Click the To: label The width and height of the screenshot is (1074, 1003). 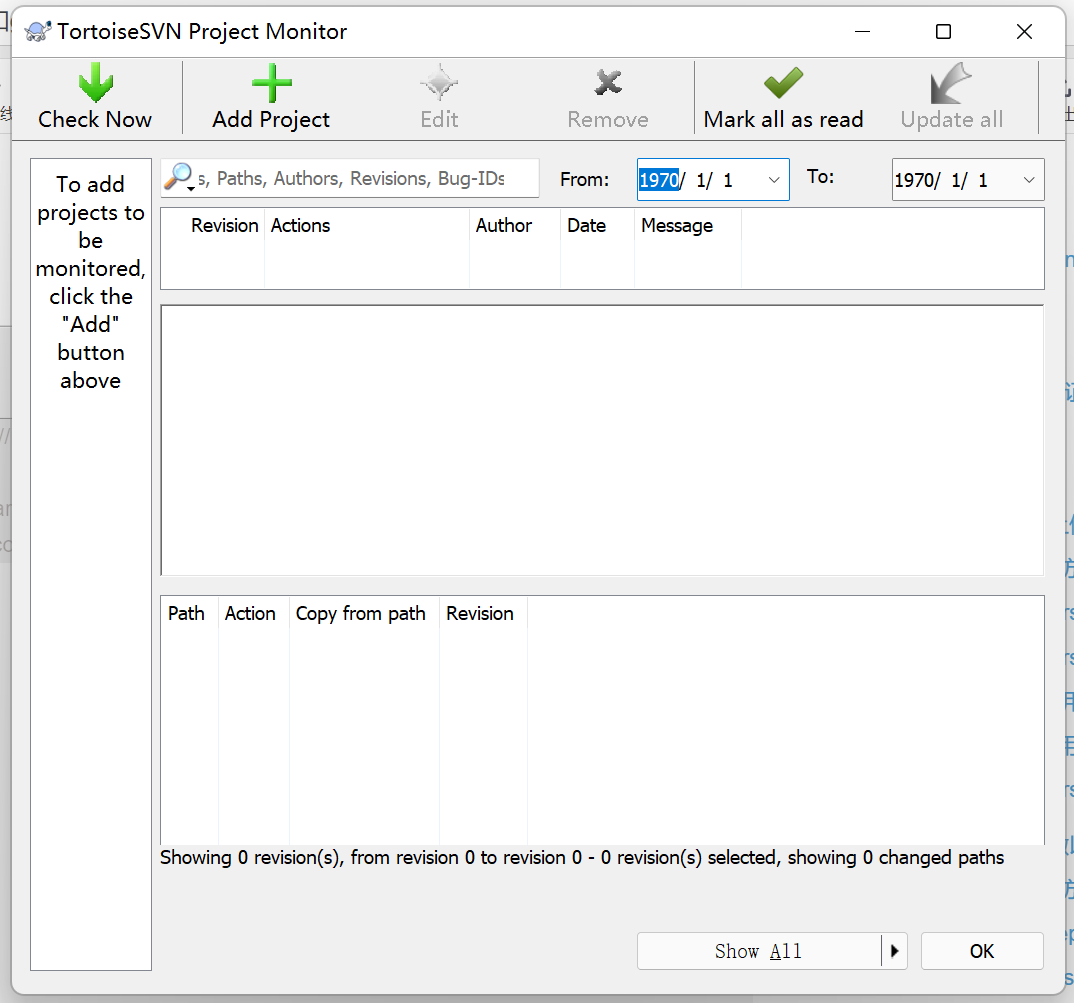[x=820, y=177]
